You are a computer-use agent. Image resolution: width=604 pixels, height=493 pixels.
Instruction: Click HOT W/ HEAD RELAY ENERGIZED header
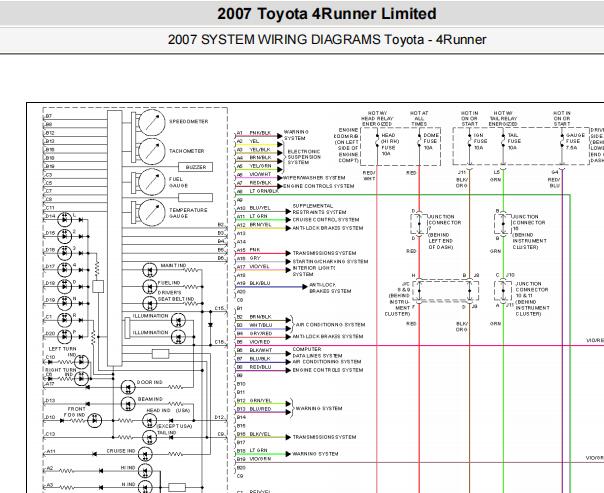pos(377,119)
